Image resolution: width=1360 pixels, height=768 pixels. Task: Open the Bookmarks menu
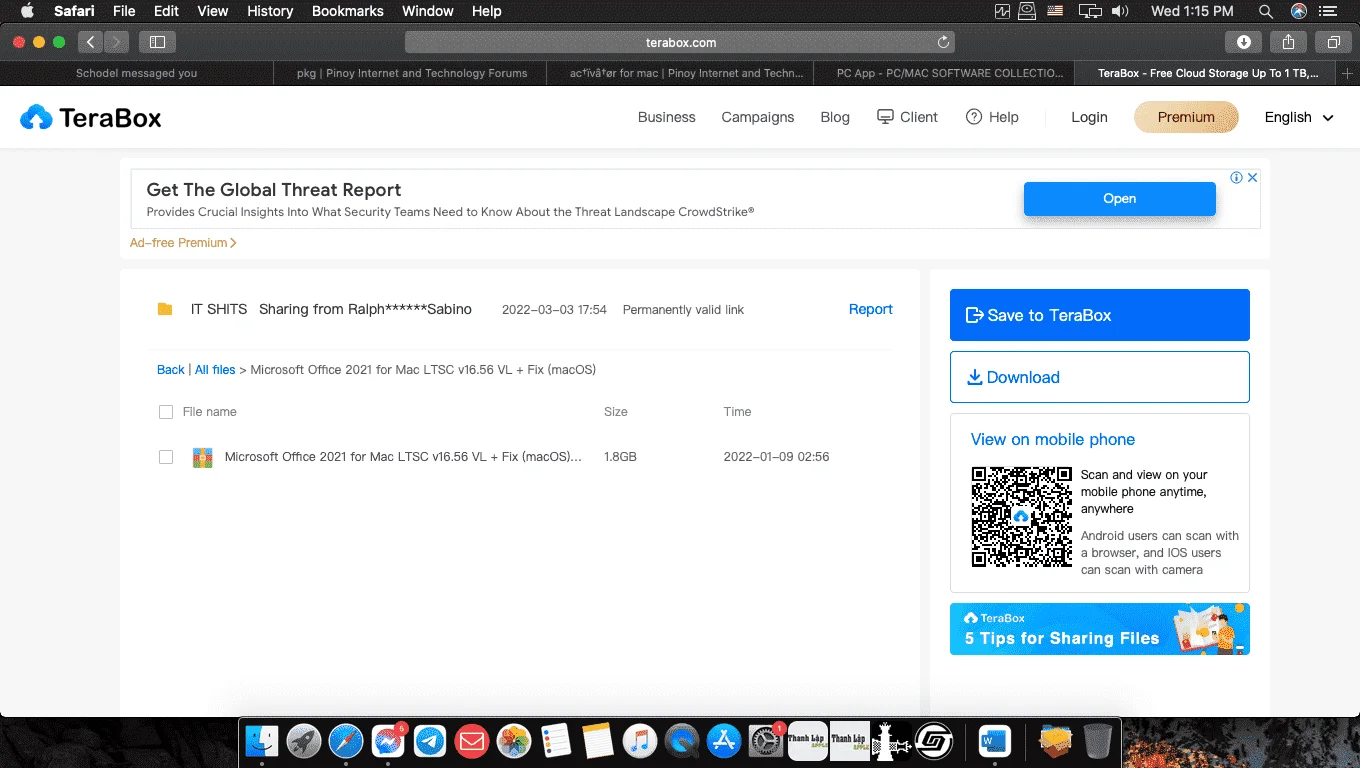point(348,11)
